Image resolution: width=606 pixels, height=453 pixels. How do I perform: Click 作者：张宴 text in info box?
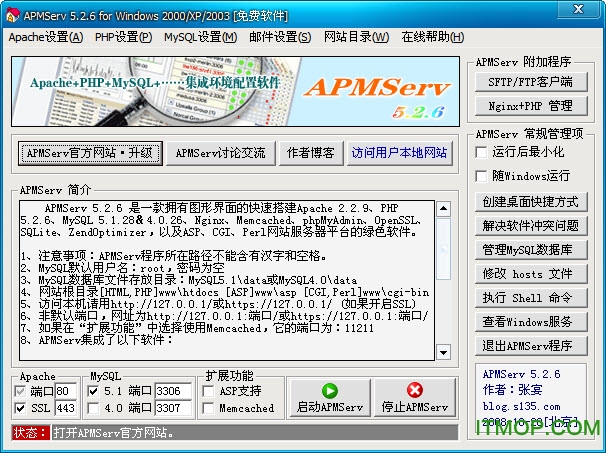coord(512,390)
